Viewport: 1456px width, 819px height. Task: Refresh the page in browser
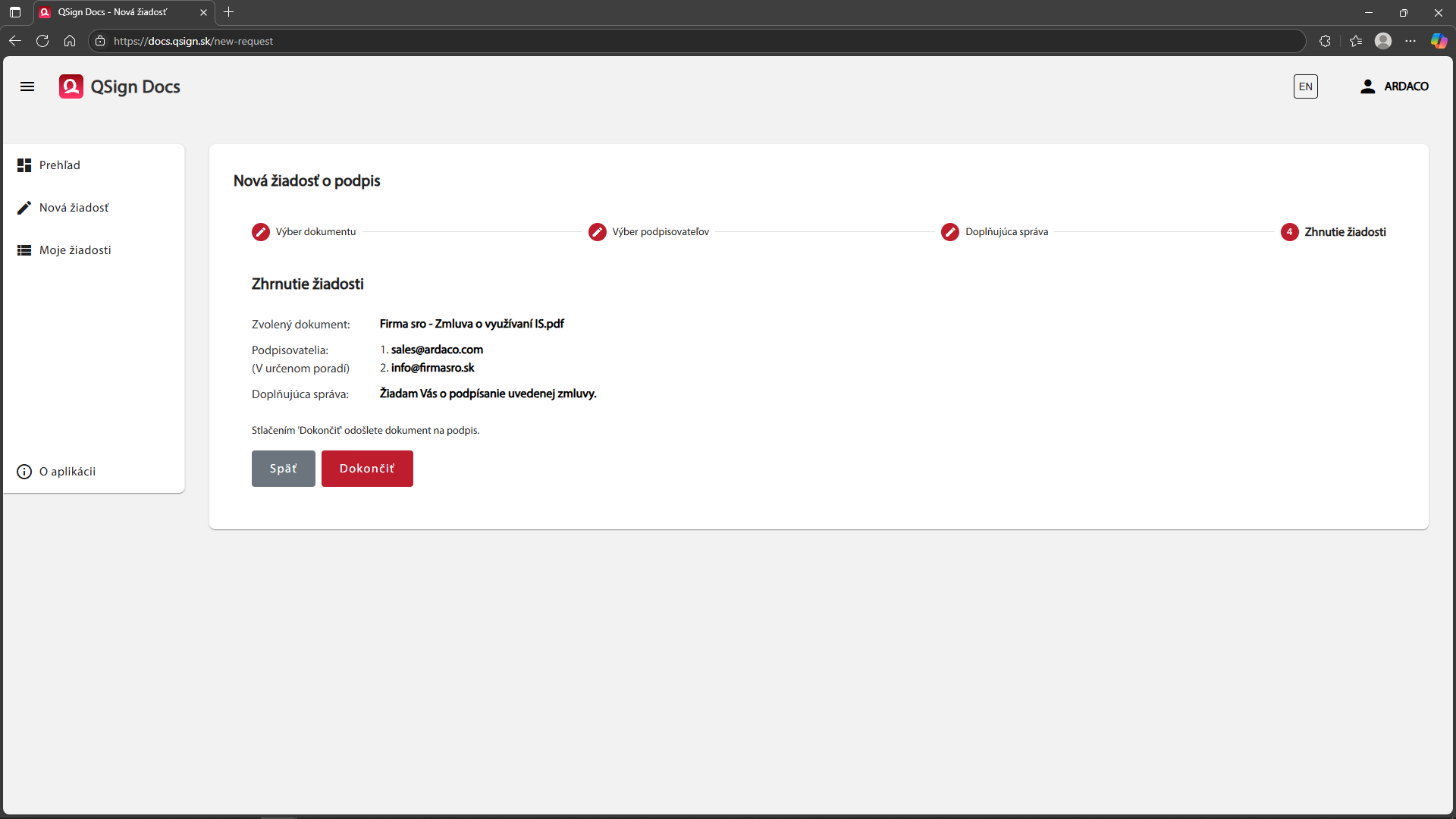coord(42,41)
